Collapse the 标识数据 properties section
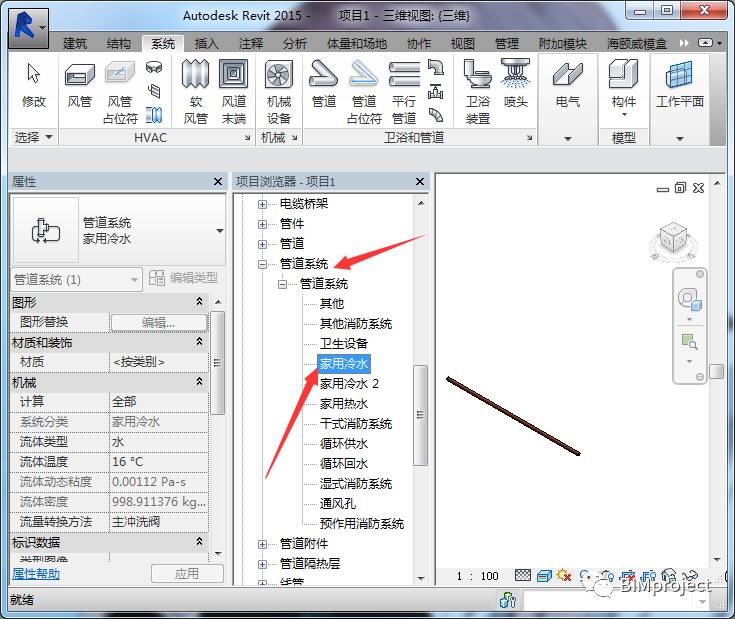This screenshot has width=735, height=619. click(x=199, y=542)
